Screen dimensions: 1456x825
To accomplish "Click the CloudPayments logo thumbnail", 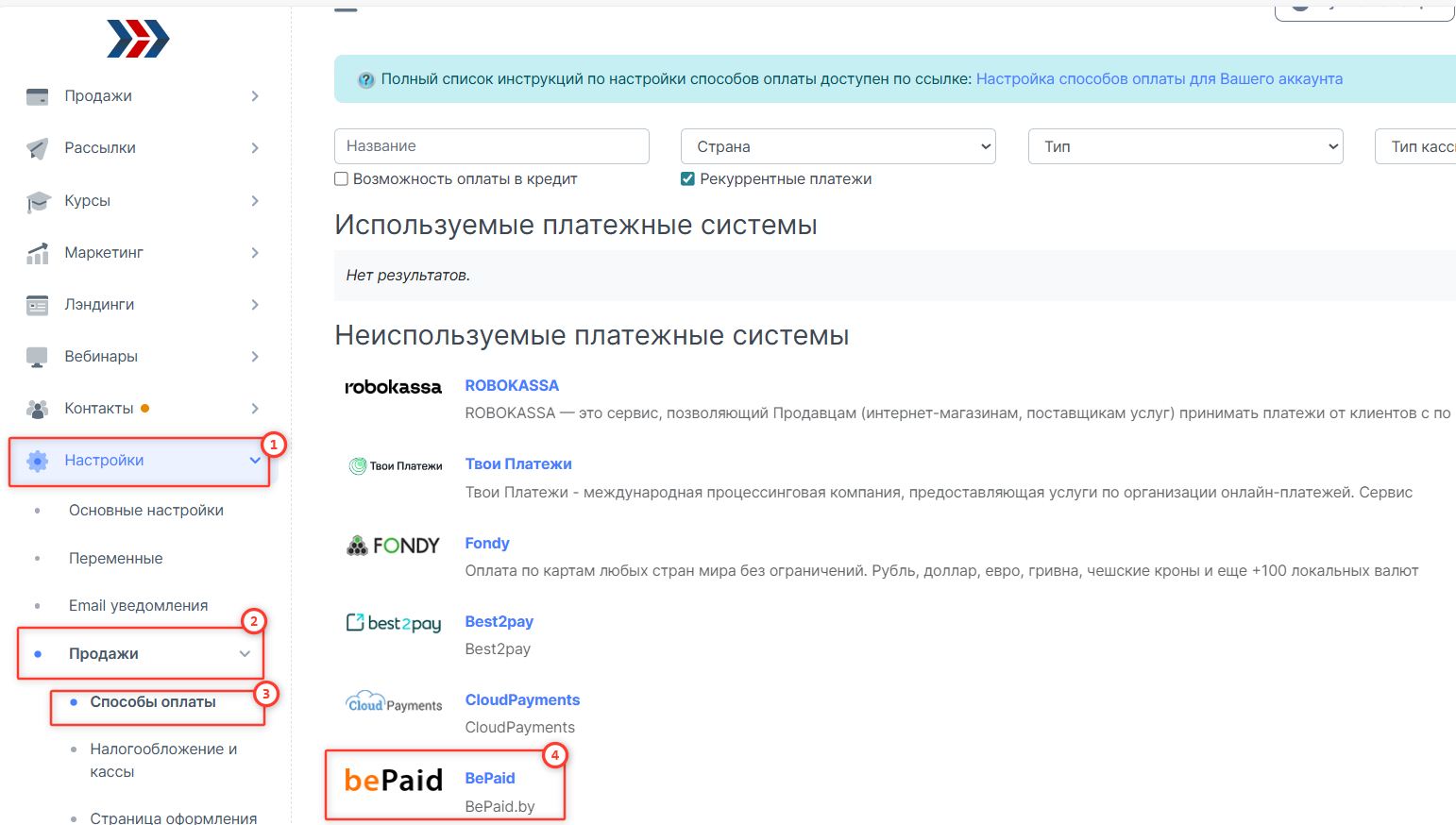I will (394, 703).
